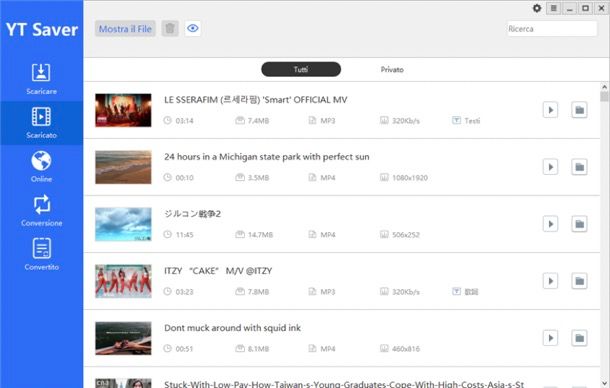Viewport: 610px width, 388px height.
Task: Select title 24 hours in a Michigan state park
Action: point(266,157)
